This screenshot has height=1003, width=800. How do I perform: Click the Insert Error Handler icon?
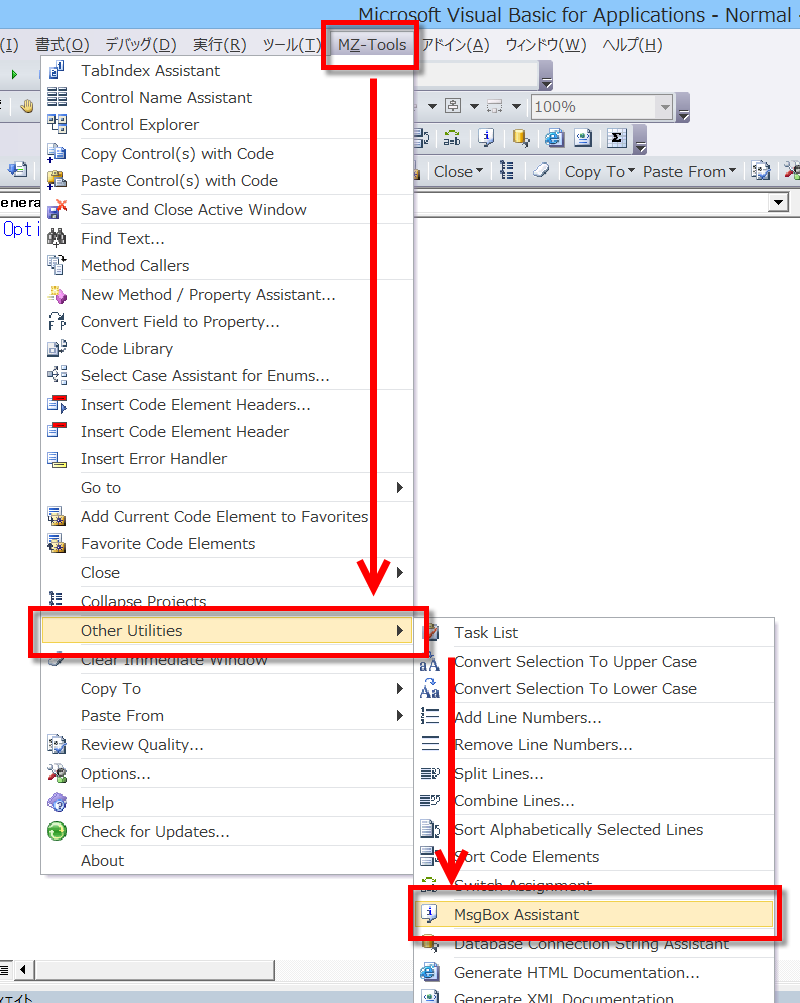pyautogui.click(x=58, y=459)
